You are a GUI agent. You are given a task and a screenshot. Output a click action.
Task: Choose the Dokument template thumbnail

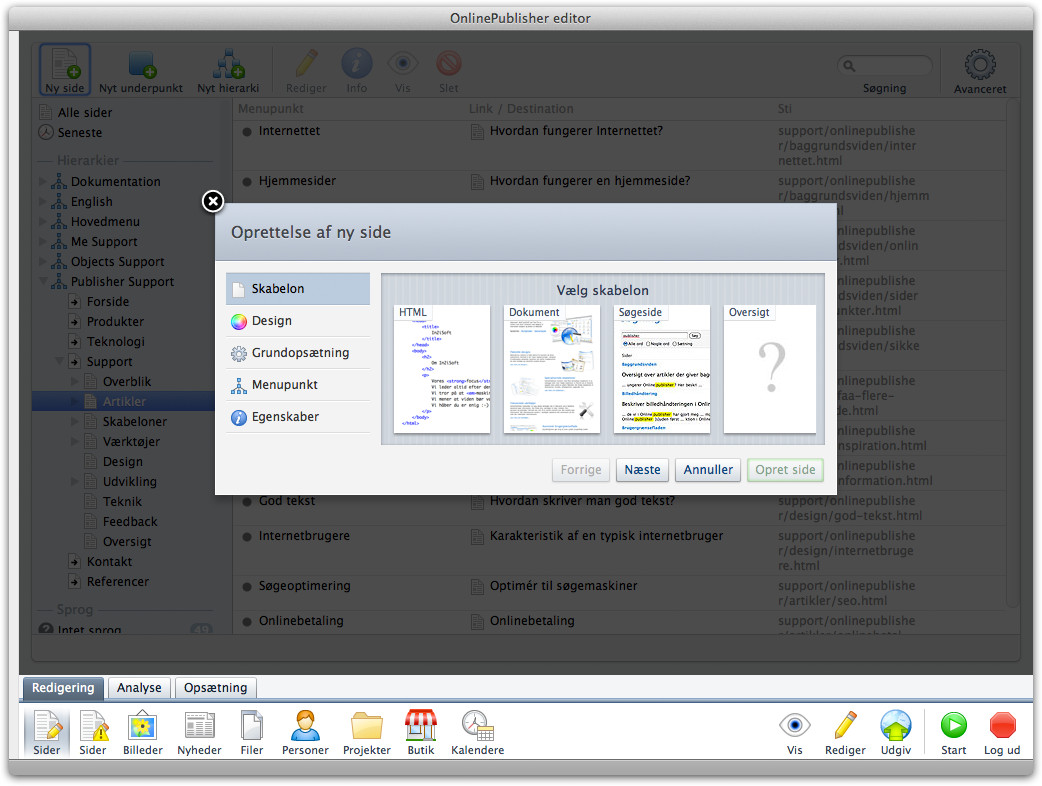[x=551, y=369]
